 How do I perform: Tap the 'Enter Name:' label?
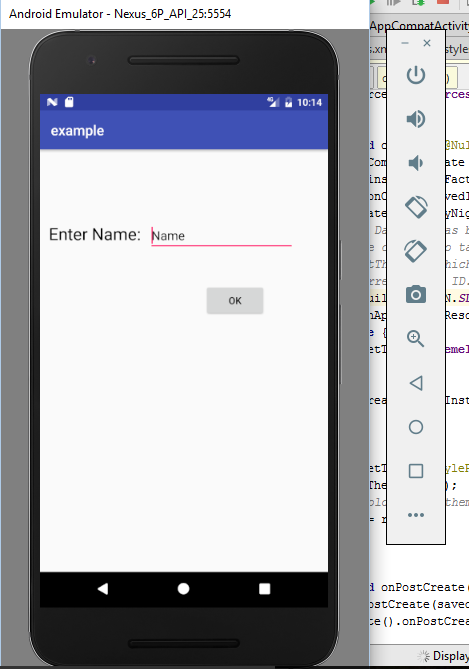click(95, 235)
